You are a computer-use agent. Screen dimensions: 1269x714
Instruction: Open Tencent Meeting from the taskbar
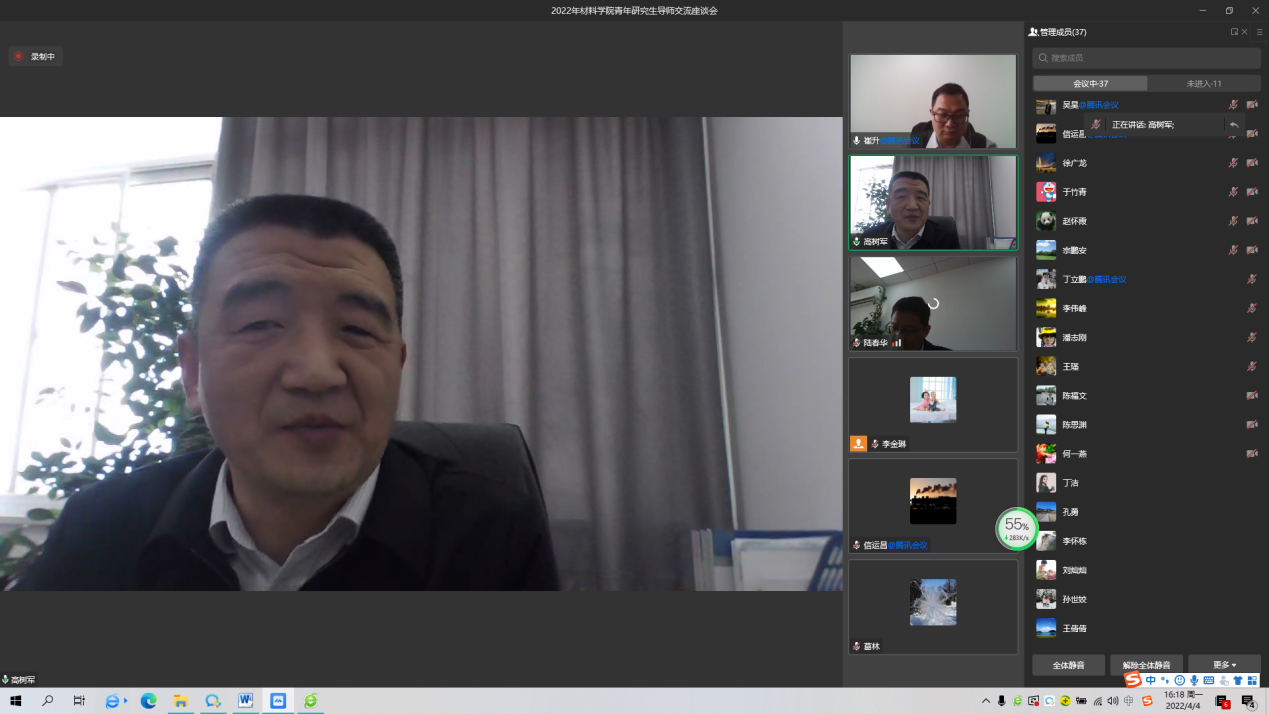pos(278,701)
